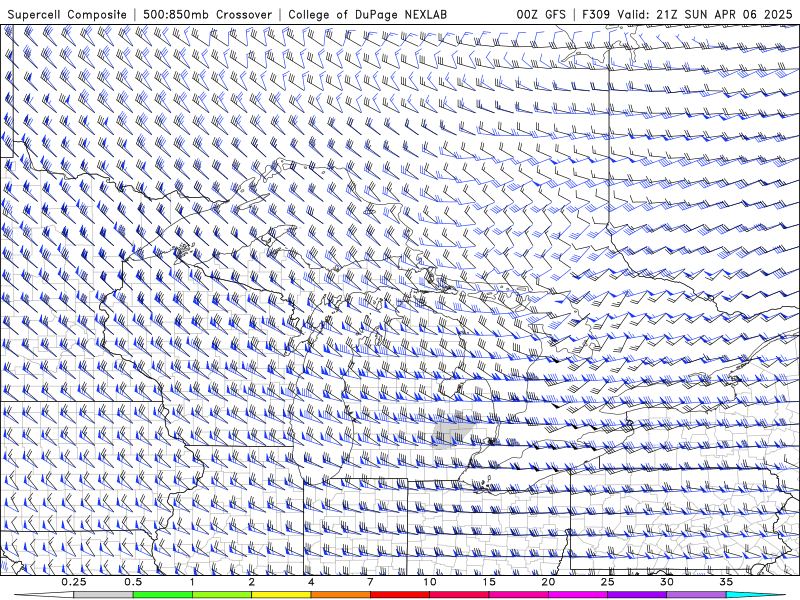The width and height of the screenshot is (800, 600).
Task: Click the 'F309' forecast hour label
Action: [596, 15]
